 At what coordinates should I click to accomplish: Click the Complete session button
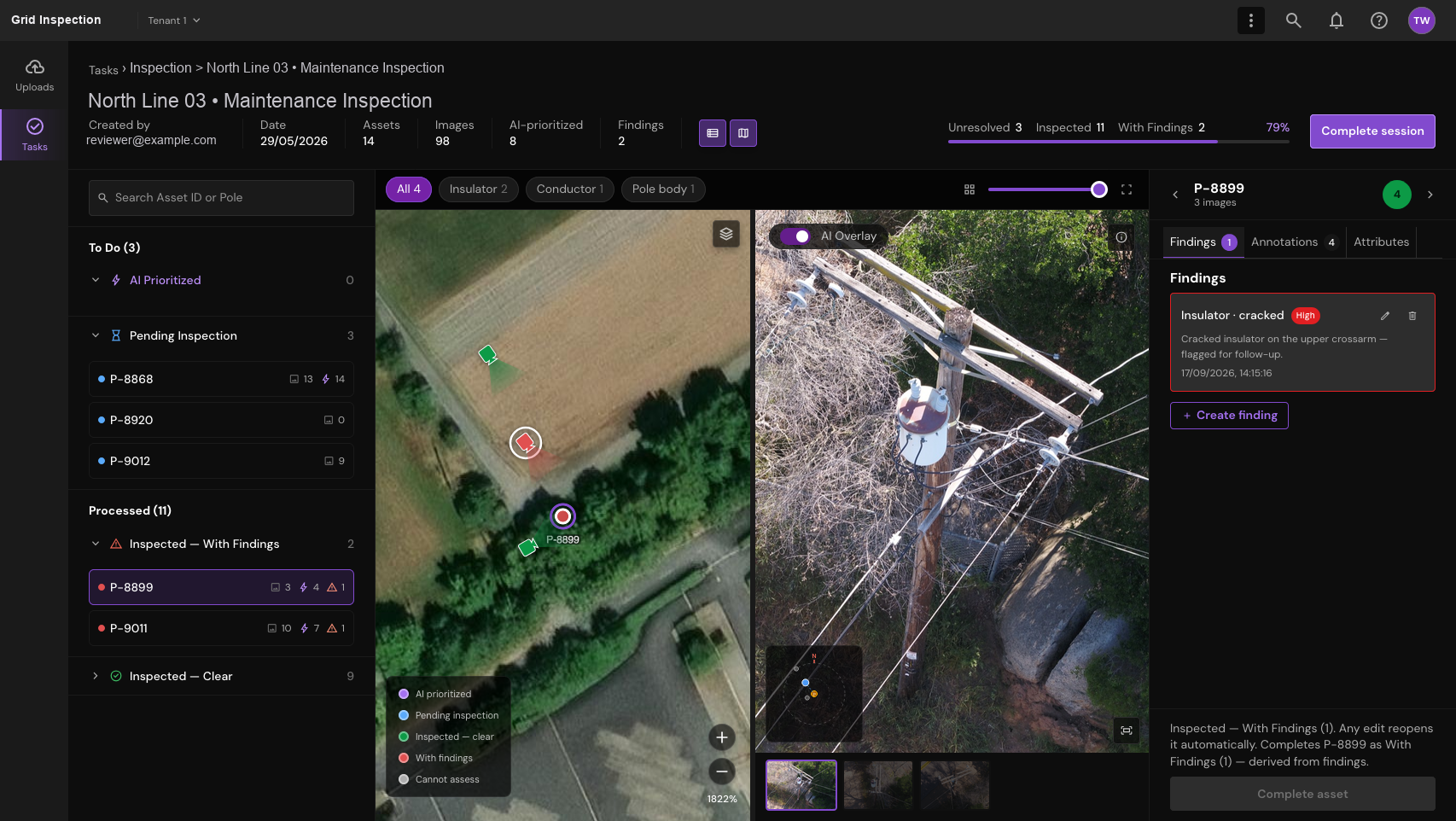coord(1372,131)
